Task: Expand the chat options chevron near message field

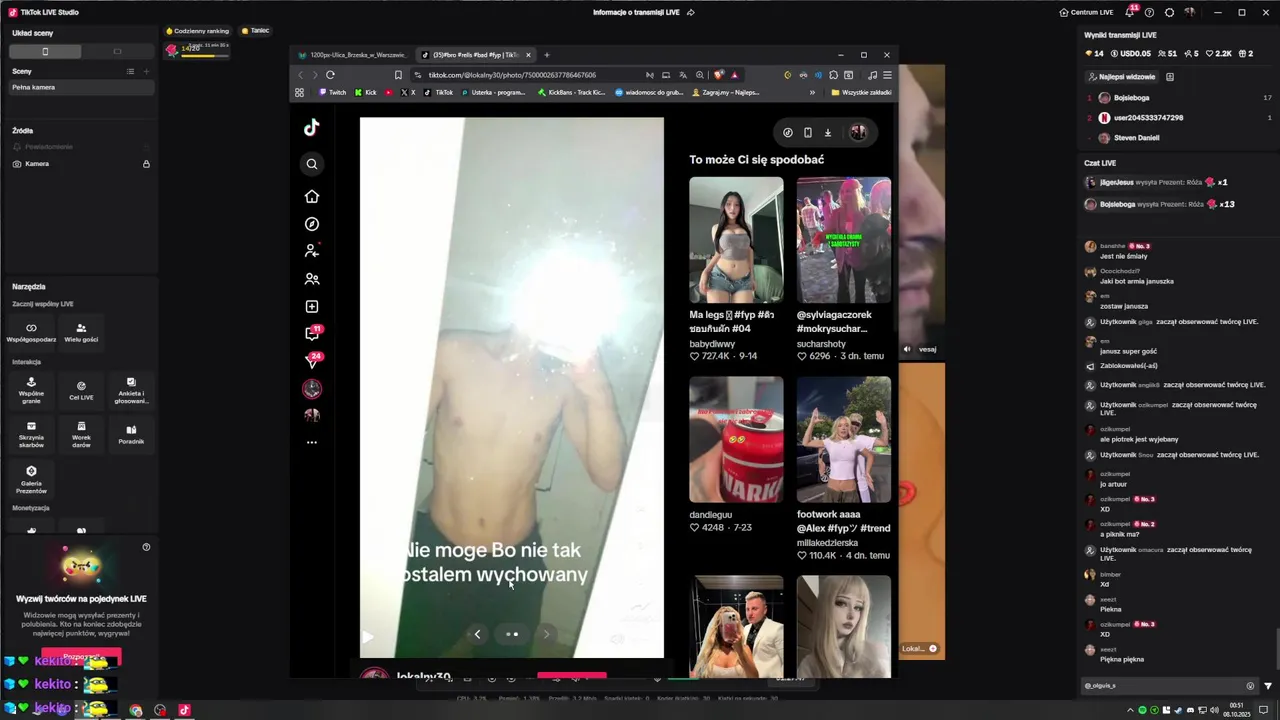Action: [1268, 686]
